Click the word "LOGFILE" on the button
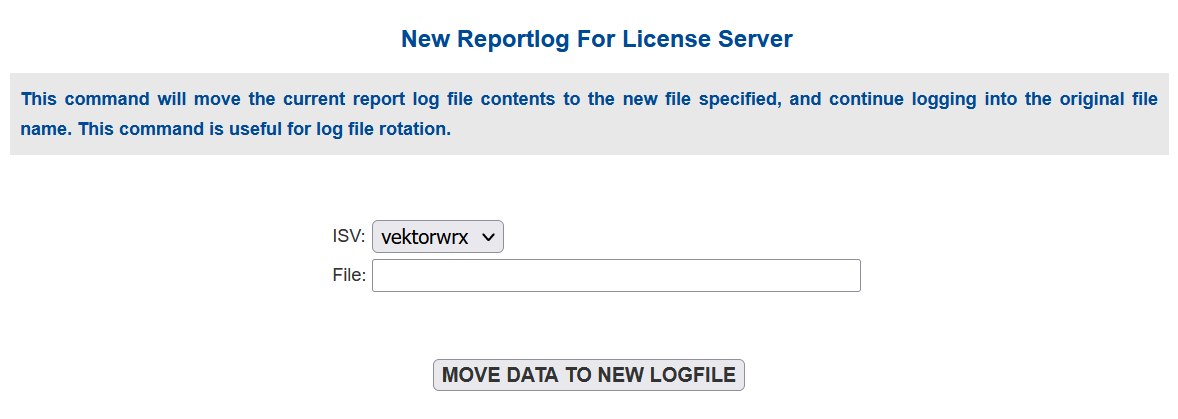 click(691, 375)
